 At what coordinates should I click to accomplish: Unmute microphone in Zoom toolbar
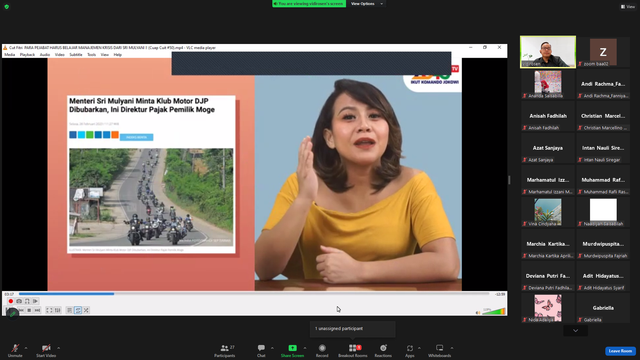15,351
